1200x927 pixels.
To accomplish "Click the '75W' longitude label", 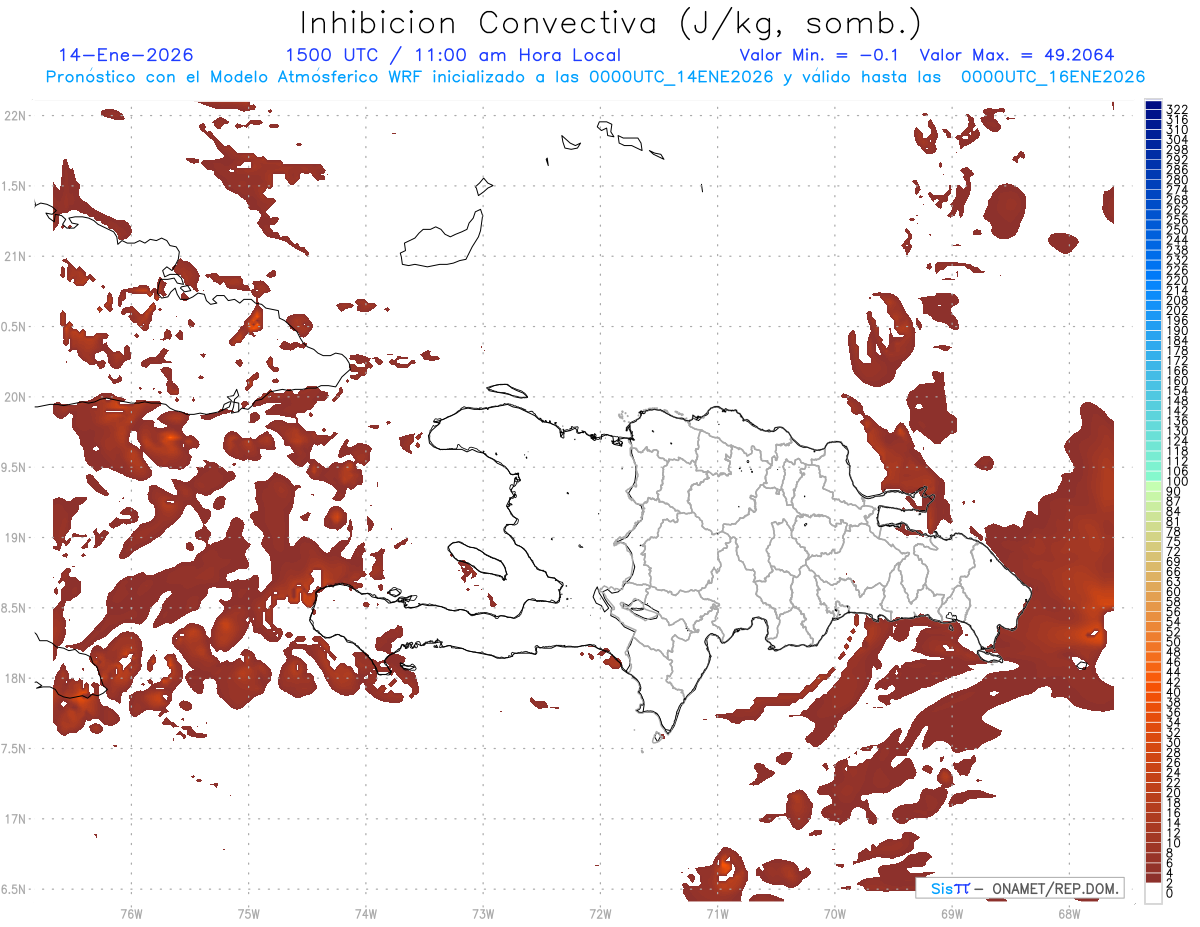I will [x=249, y=913].
